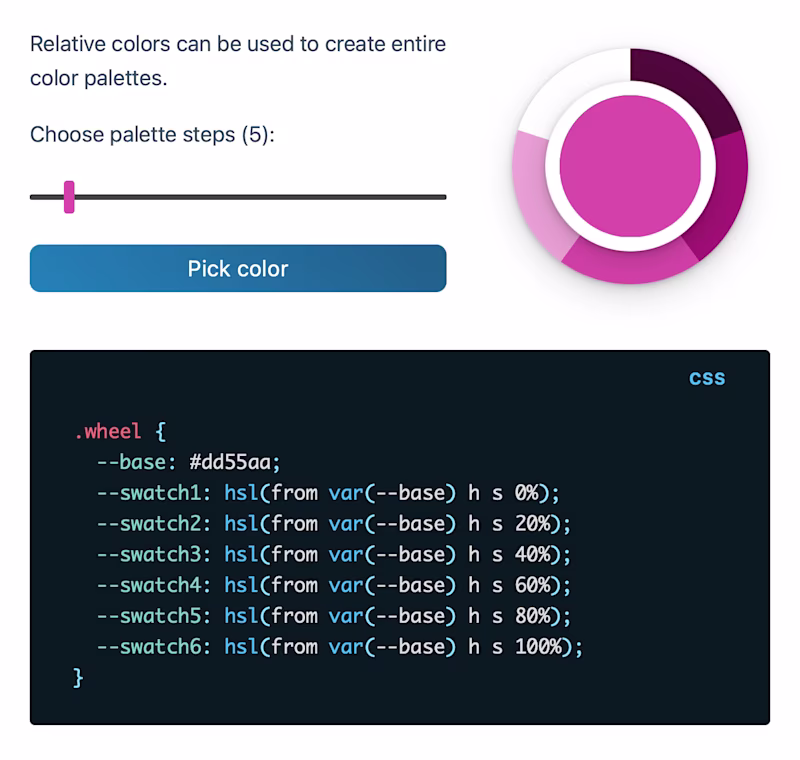Image resolution: width=800 pixels, height=760 pixels.
Task: Click the closing brace of the .wheel rule
Action: pyautogui.click(x=77, y=677)
